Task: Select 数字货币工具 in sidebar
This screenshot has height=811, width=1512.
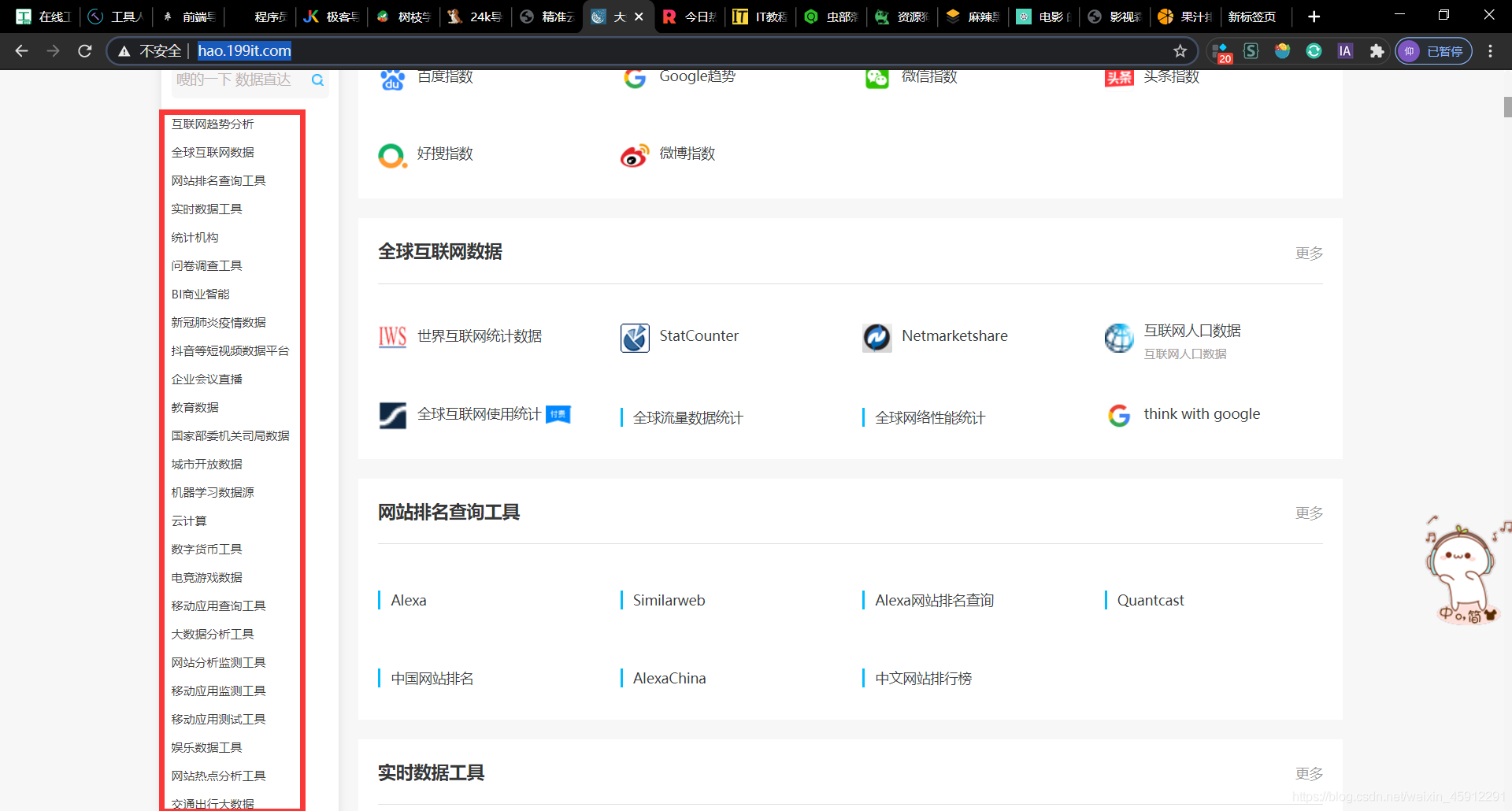Action: (x=206, y=550)
